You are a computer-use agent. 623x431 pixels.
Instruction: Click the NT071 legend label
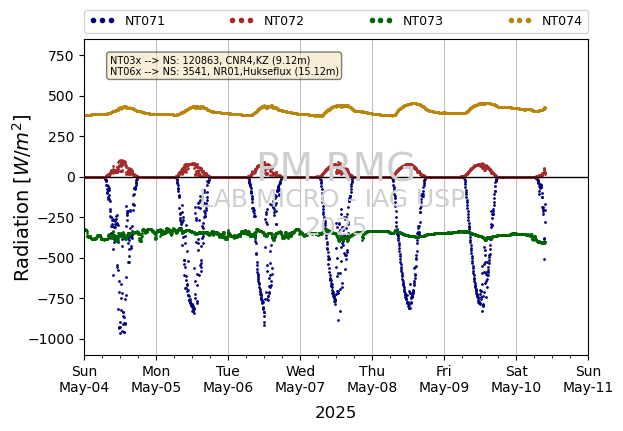tap(145, 21)
